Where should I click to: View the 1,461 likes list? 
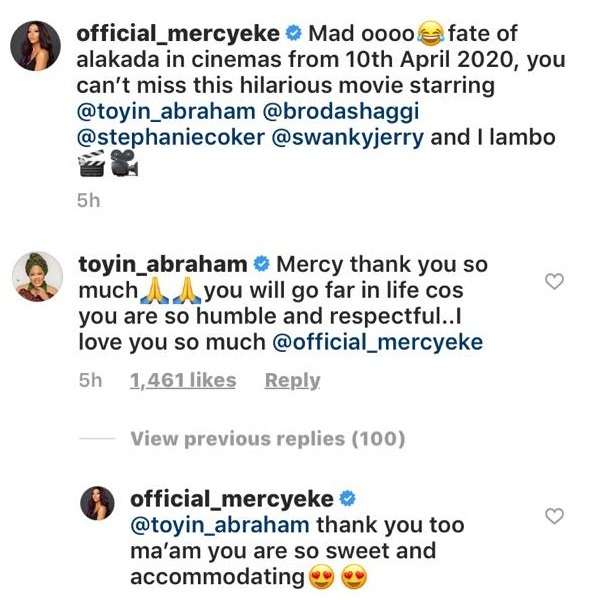(183, 380)
